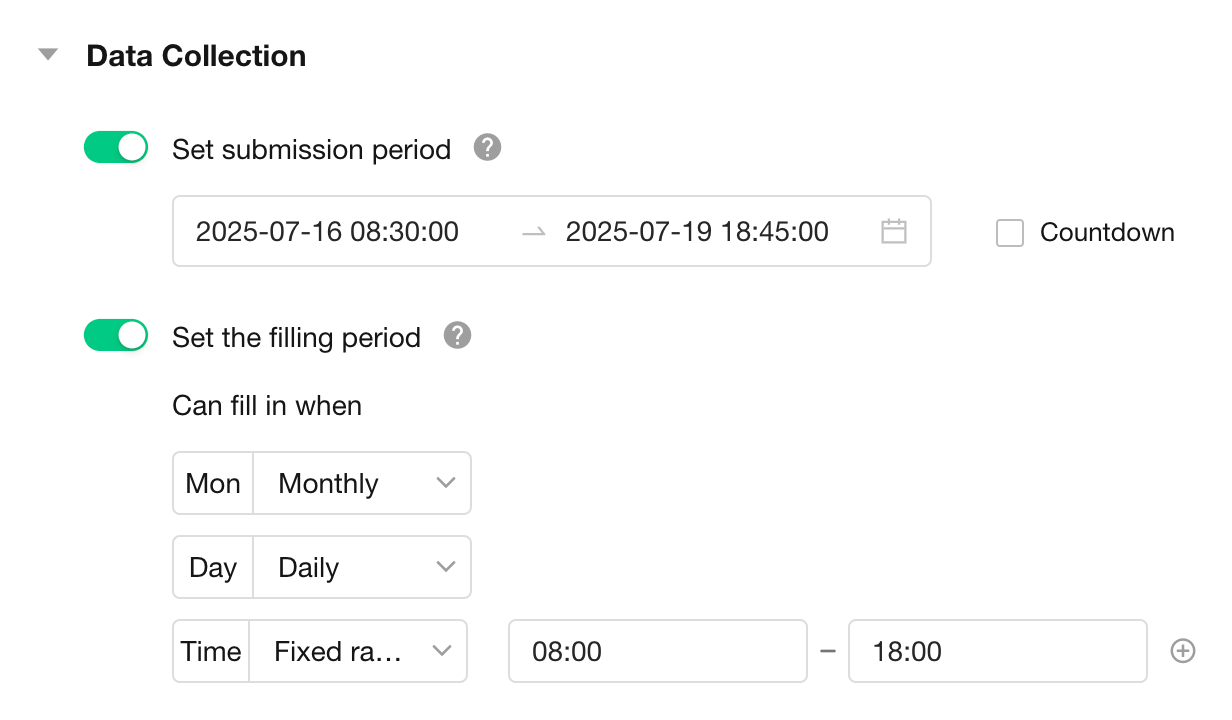Turn off the Set the filling period switch

(116, 336)
